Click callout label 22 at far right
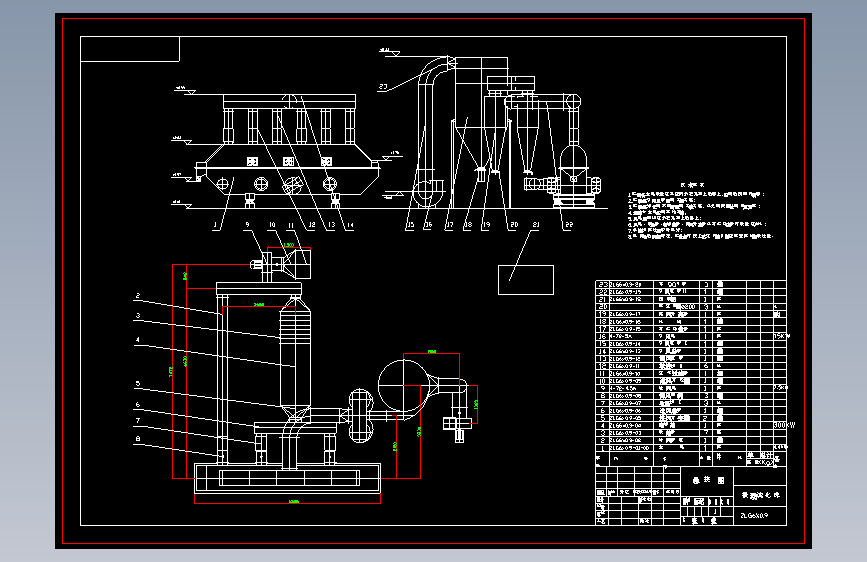Viewport: 867px width, 562px height. pos(568,225)
